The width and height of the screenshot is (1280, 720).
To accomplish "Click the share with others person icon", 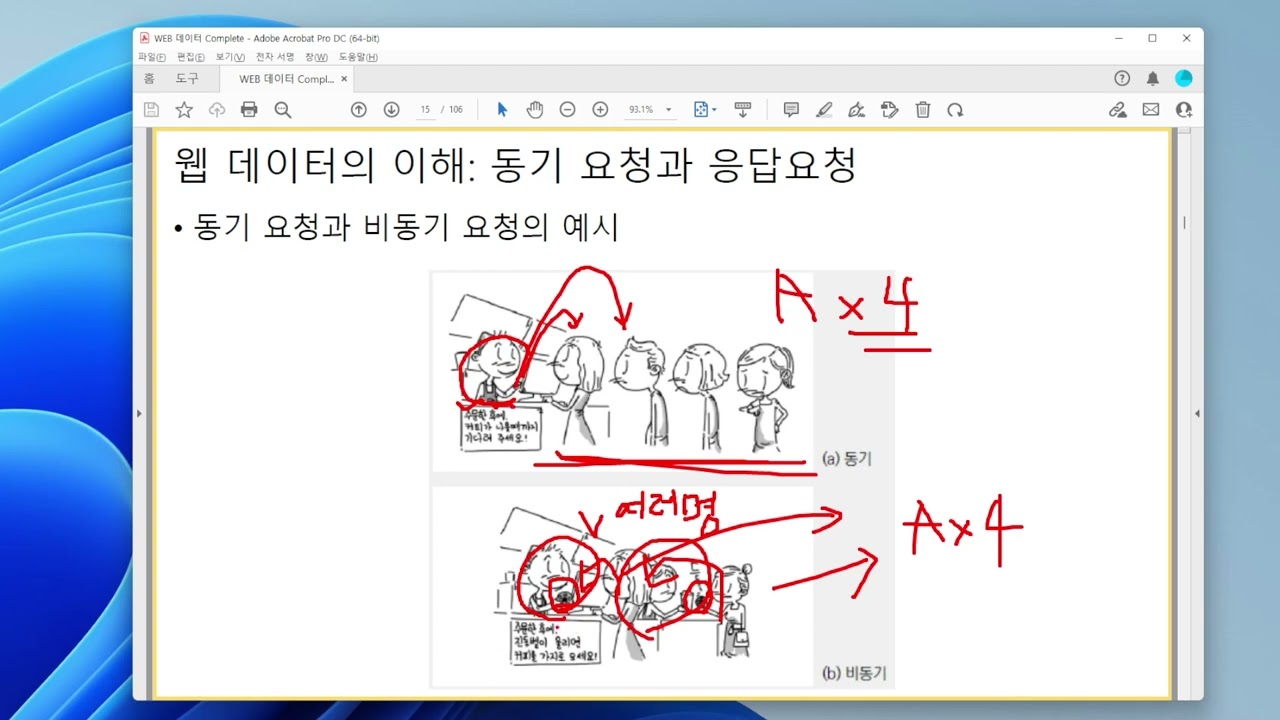I will point(1184,109).
